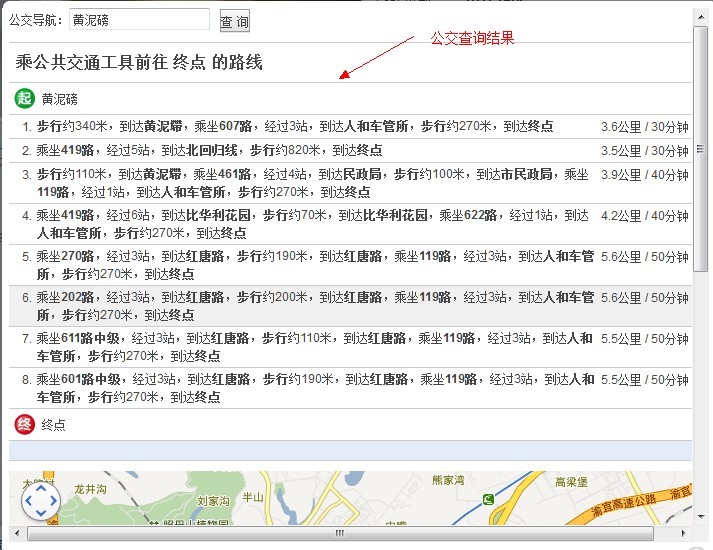
Task: Pan the map left with the arrow control
Action: [x=29, y=501]
